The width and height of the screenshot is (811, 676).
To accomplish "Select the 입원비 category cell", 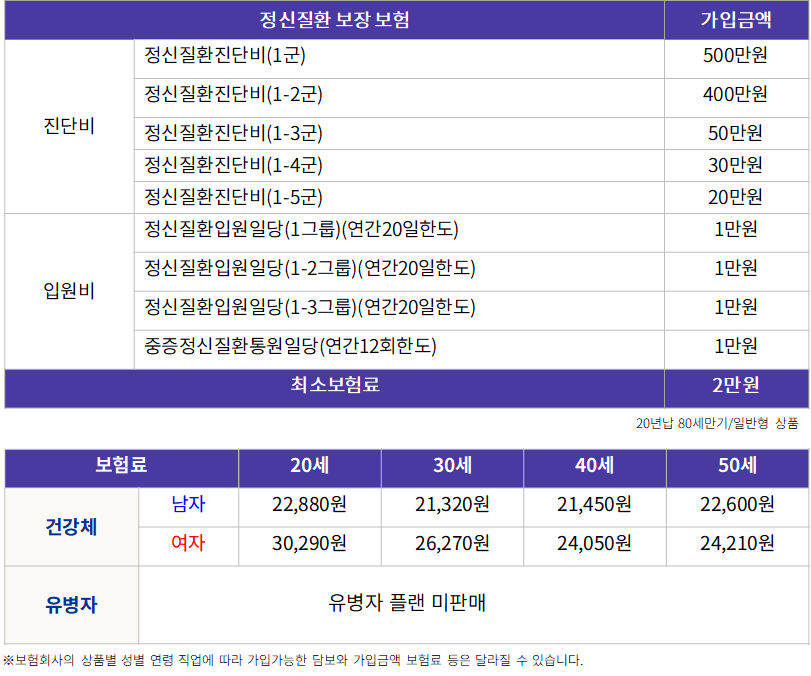I will [x=69, y=291].
